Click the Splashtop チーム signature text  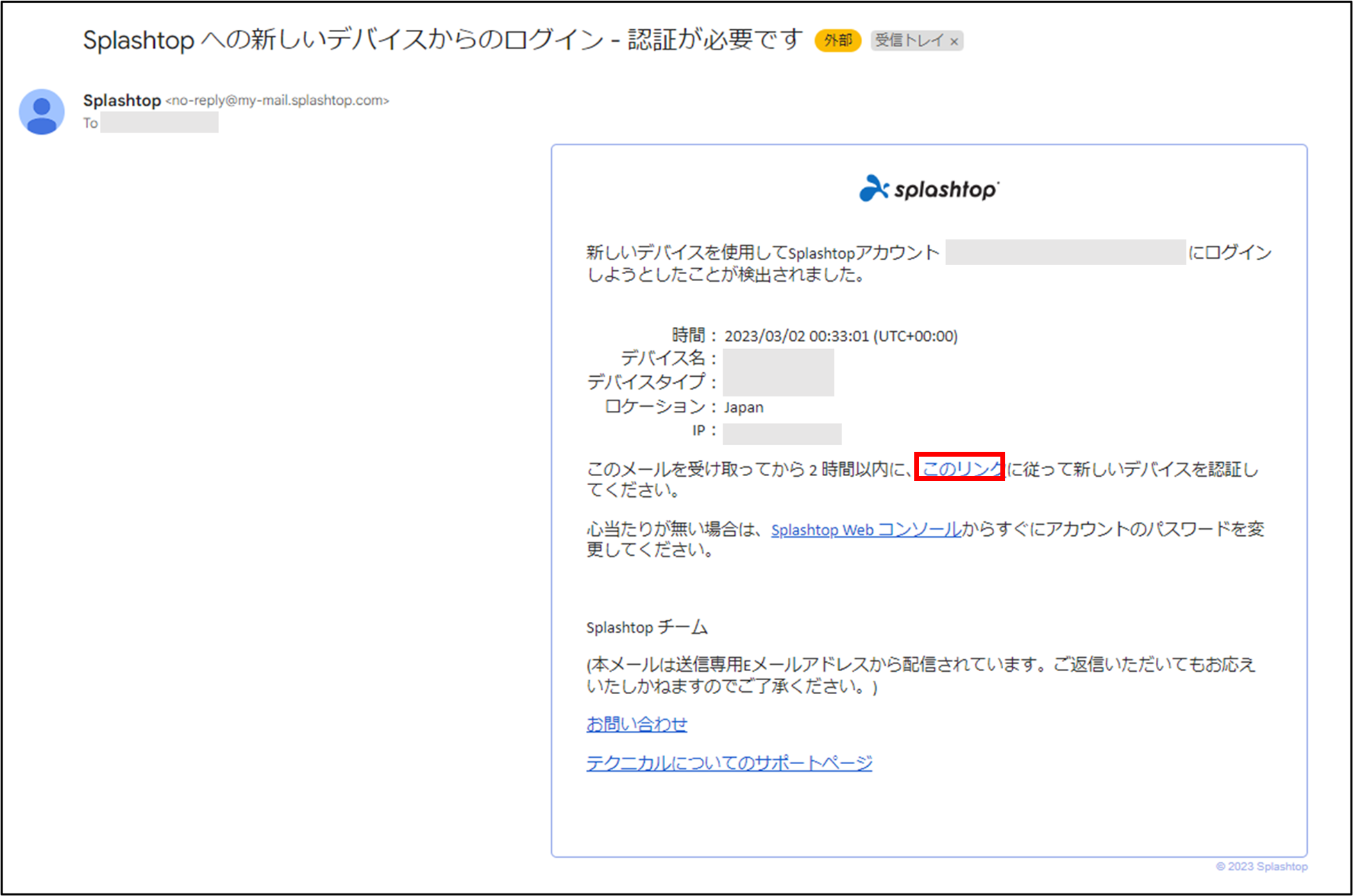point(647,627)
